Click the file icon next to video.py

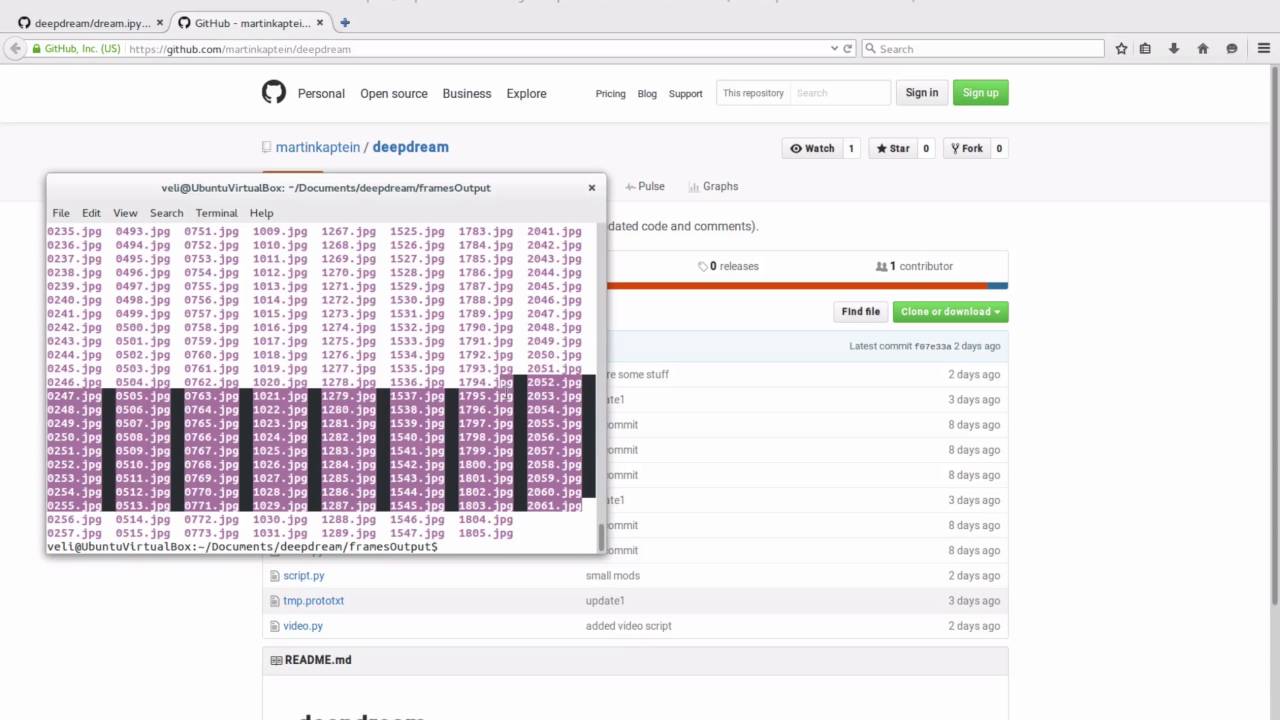(274, 625)
